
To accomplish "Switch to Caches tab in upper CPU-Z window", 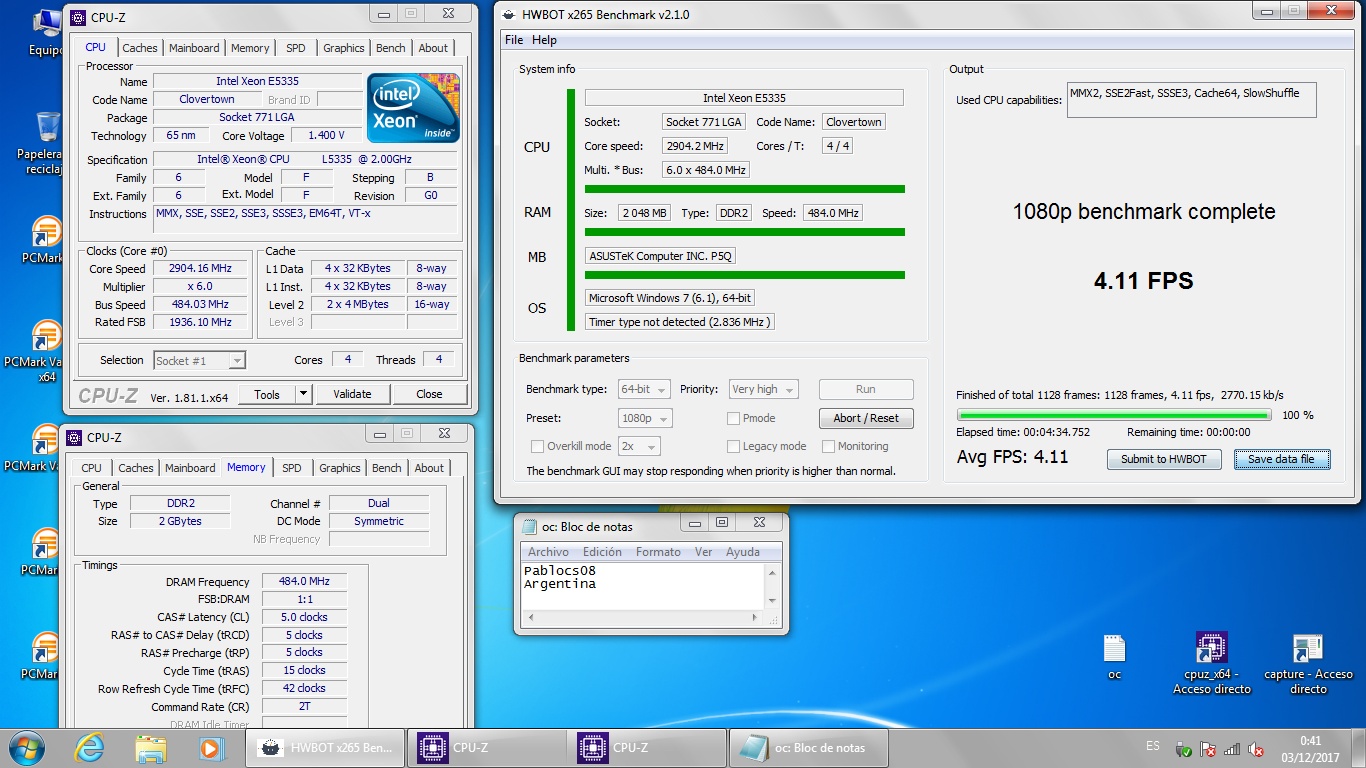I will (140, 48).
